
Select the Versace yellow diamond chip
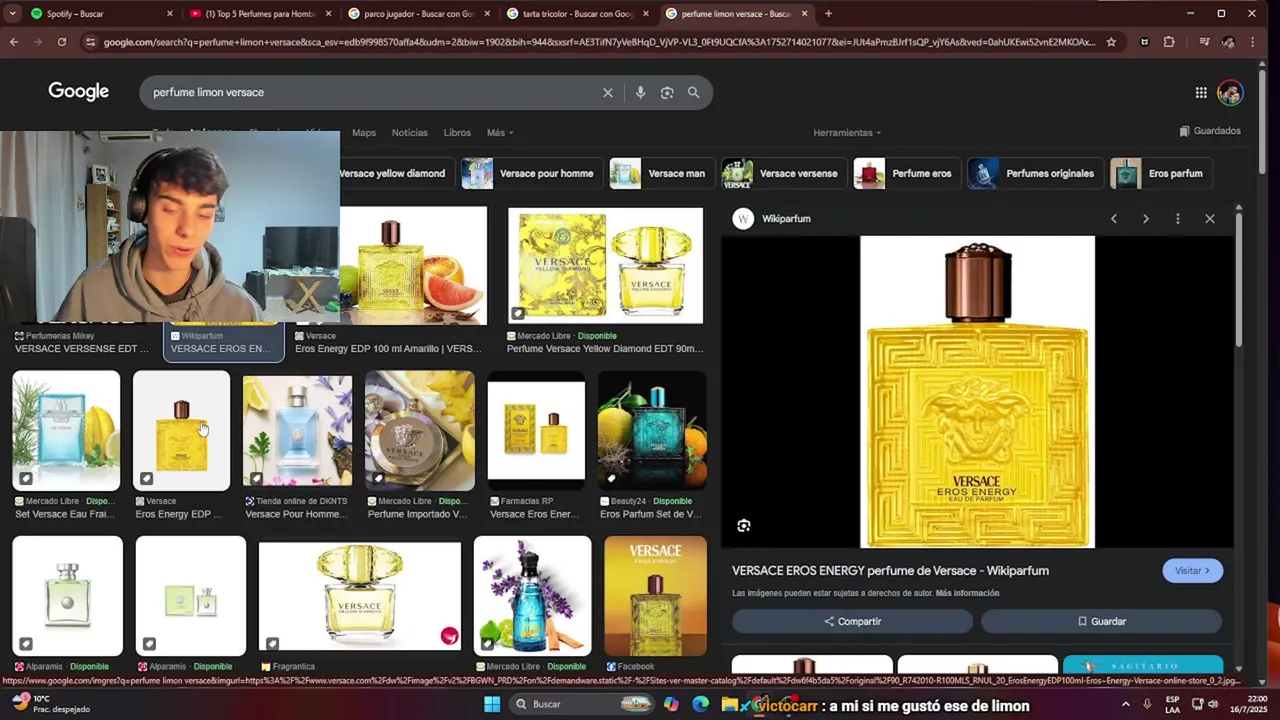392,174
